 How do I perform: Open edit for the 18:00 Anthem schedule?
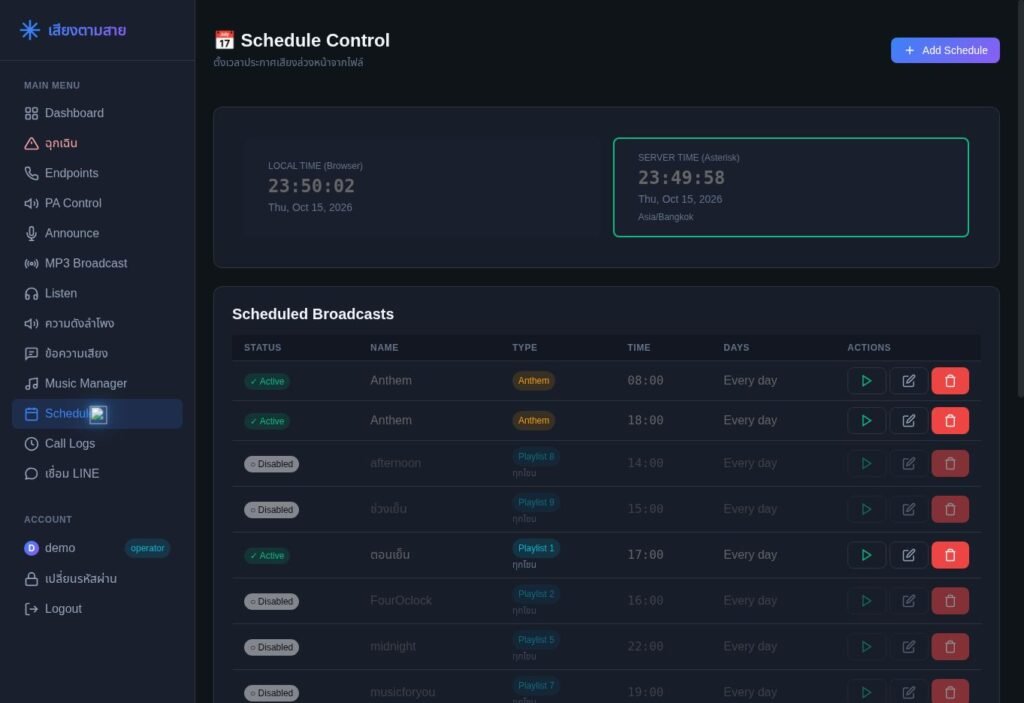tap(908, 421)
